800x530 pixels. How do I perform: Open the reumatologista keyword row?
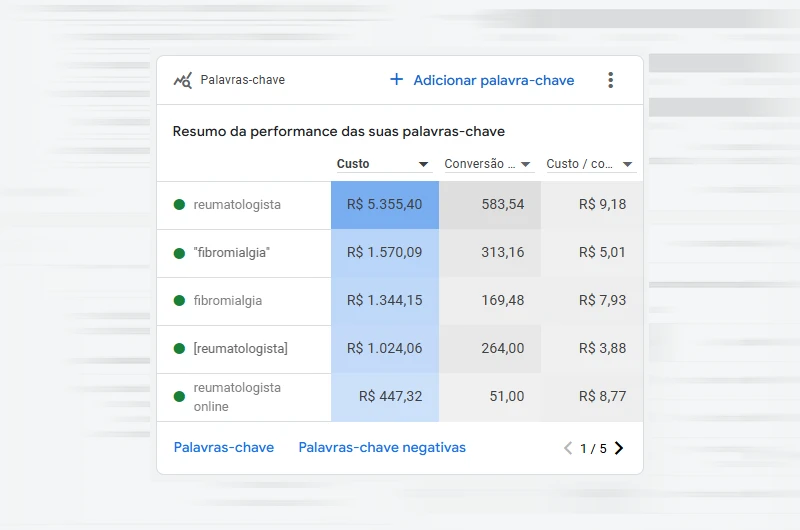click(237, 205)
